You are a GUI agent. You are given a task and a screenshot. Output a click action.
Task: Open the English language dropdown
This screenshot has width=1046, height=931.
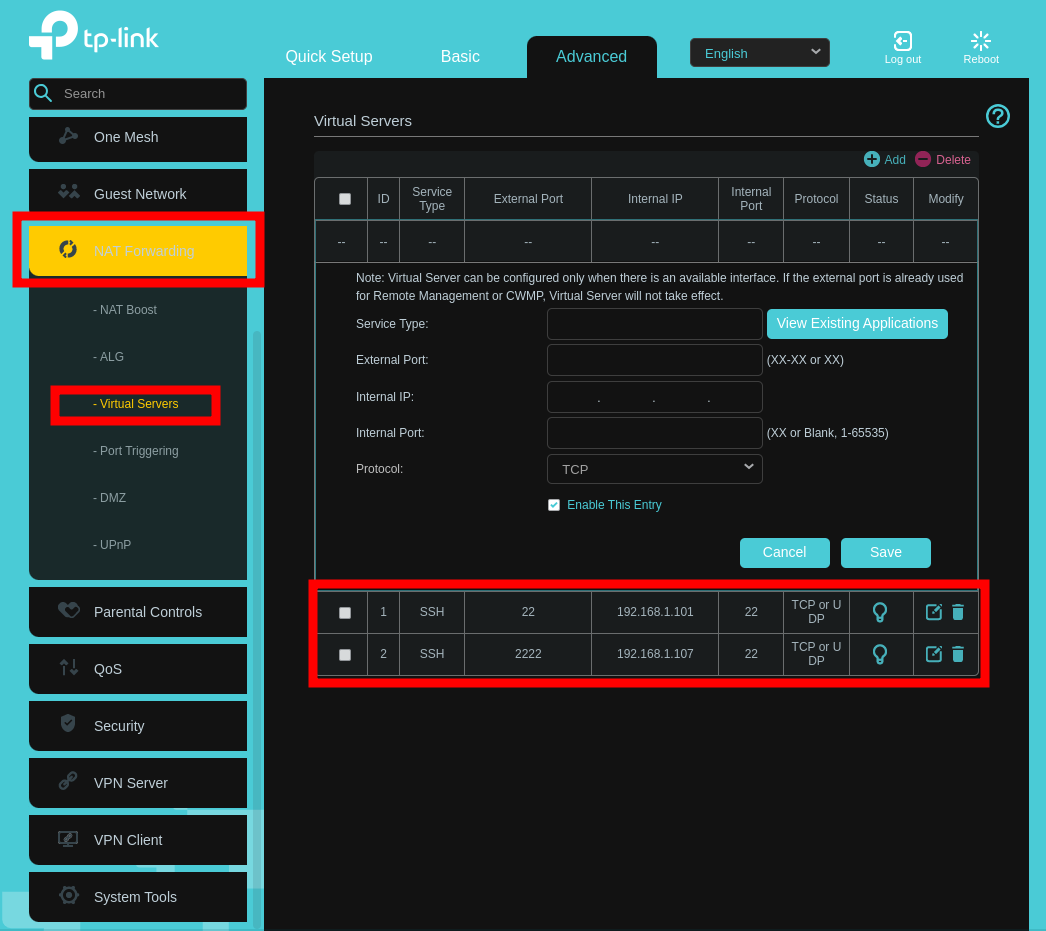[x=760, y=53]
